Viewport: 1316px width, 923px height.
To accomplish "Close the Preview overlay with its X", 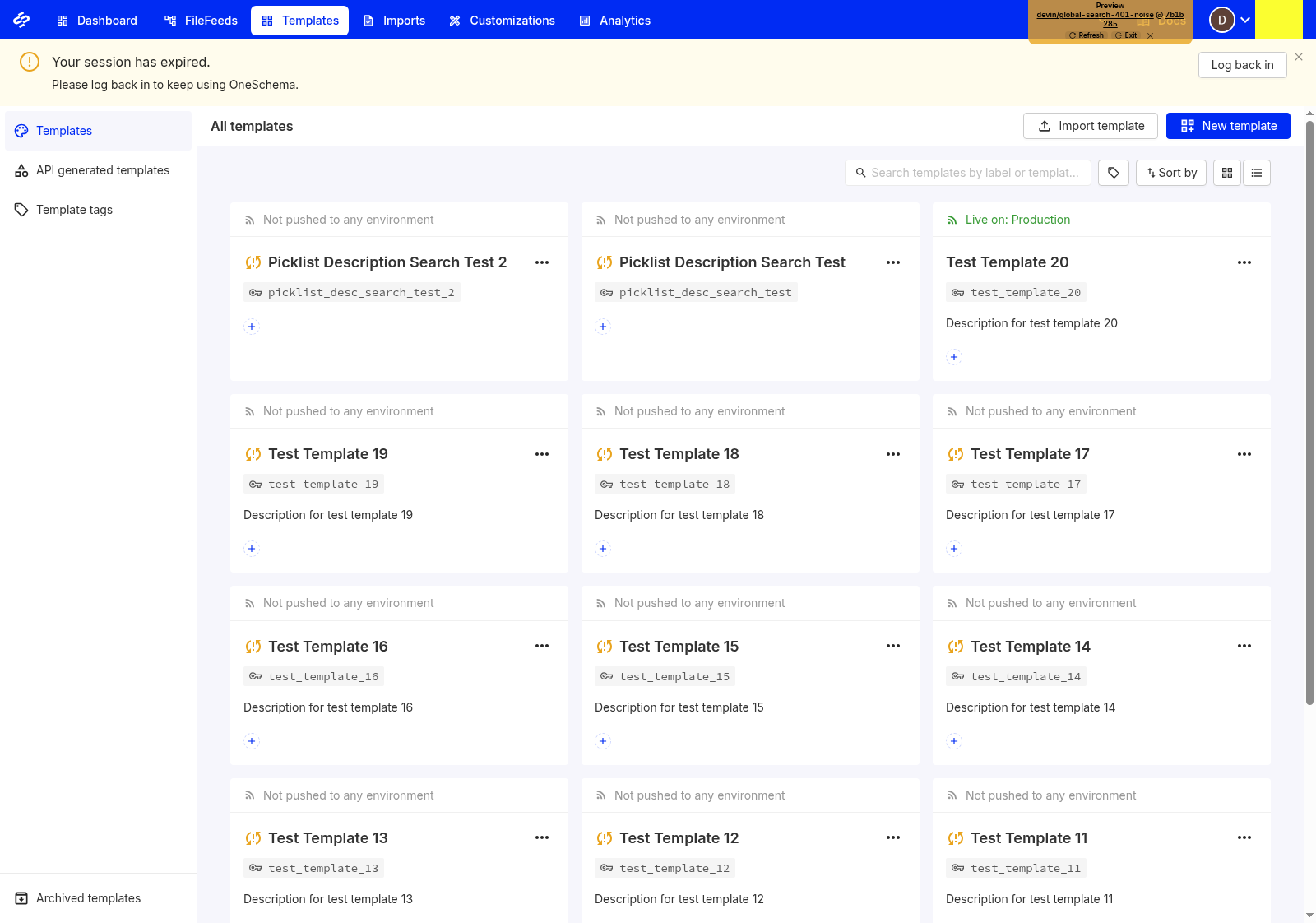I will [1150, 35].
